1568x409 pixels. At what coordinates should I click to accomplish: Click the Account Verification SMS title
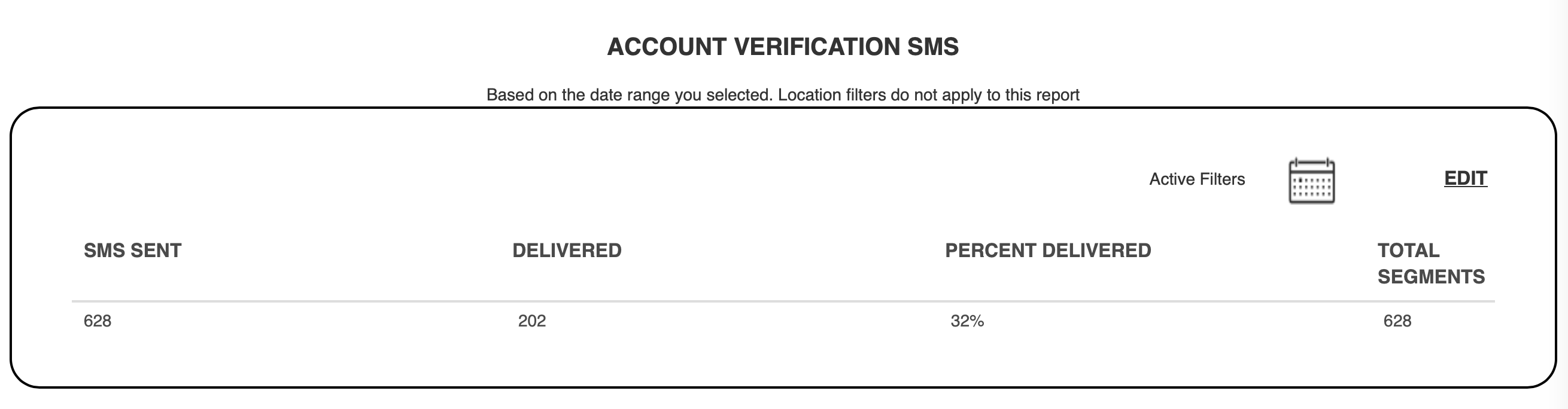[x=783, y=47]
